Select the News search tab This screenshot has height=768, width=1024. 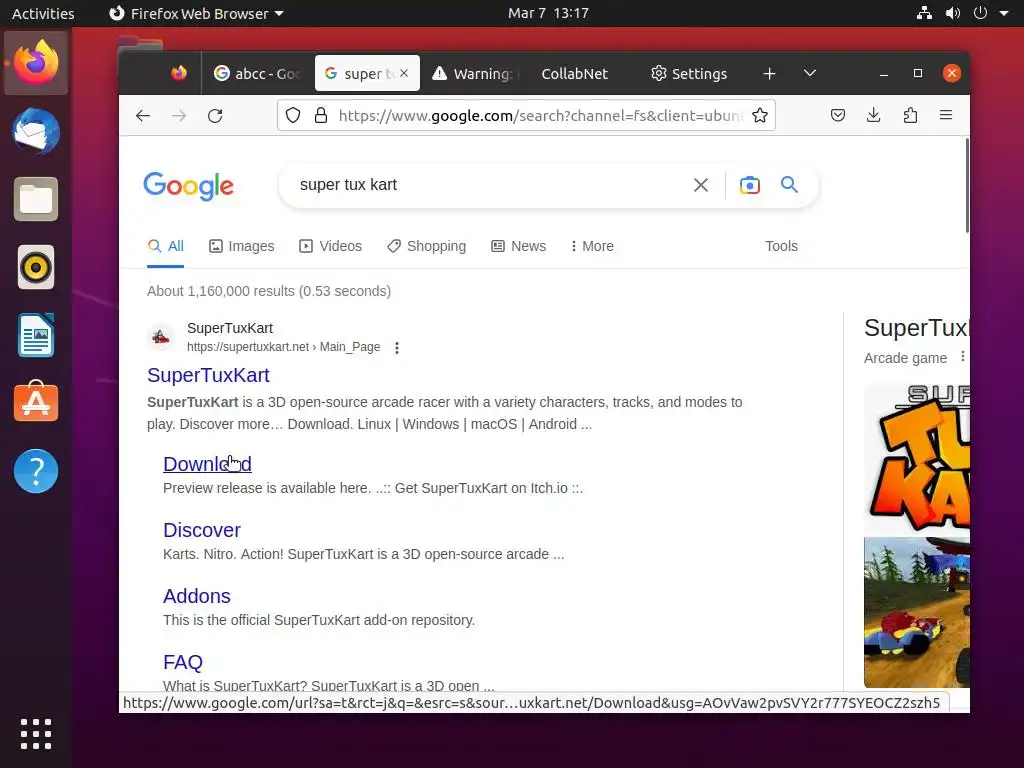tap(519, 246)
